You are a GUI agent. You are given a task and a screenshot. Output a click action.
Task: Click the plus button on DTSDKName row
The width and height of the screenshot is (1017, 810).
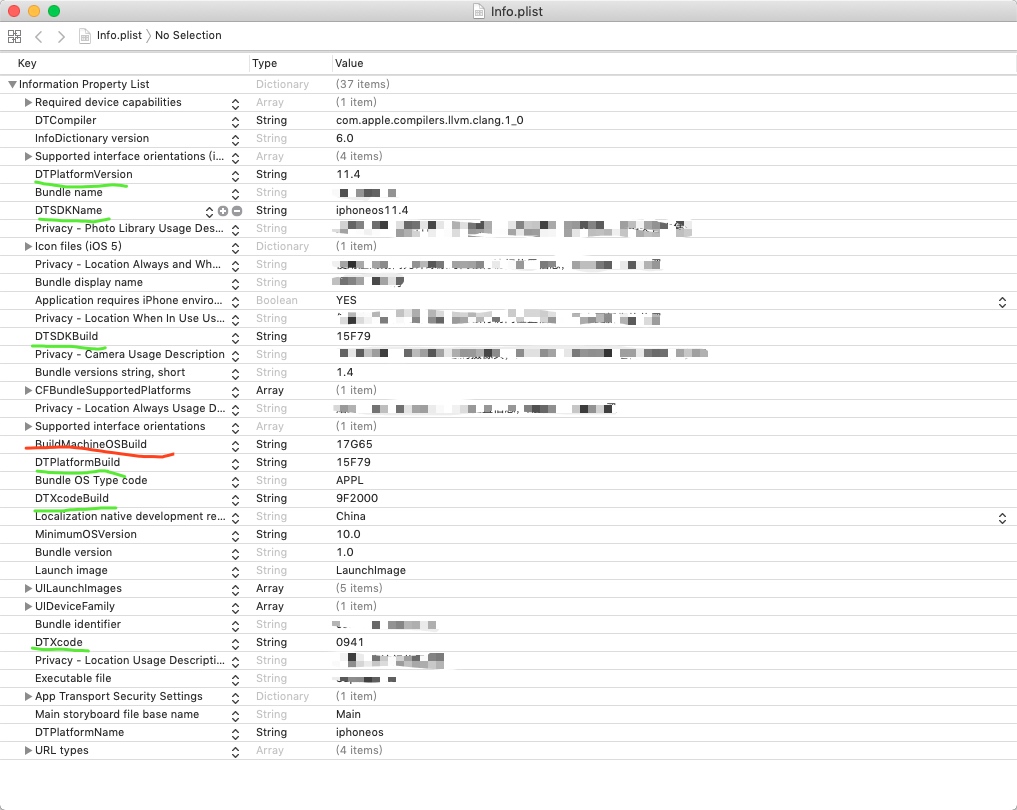click(223, 211)
